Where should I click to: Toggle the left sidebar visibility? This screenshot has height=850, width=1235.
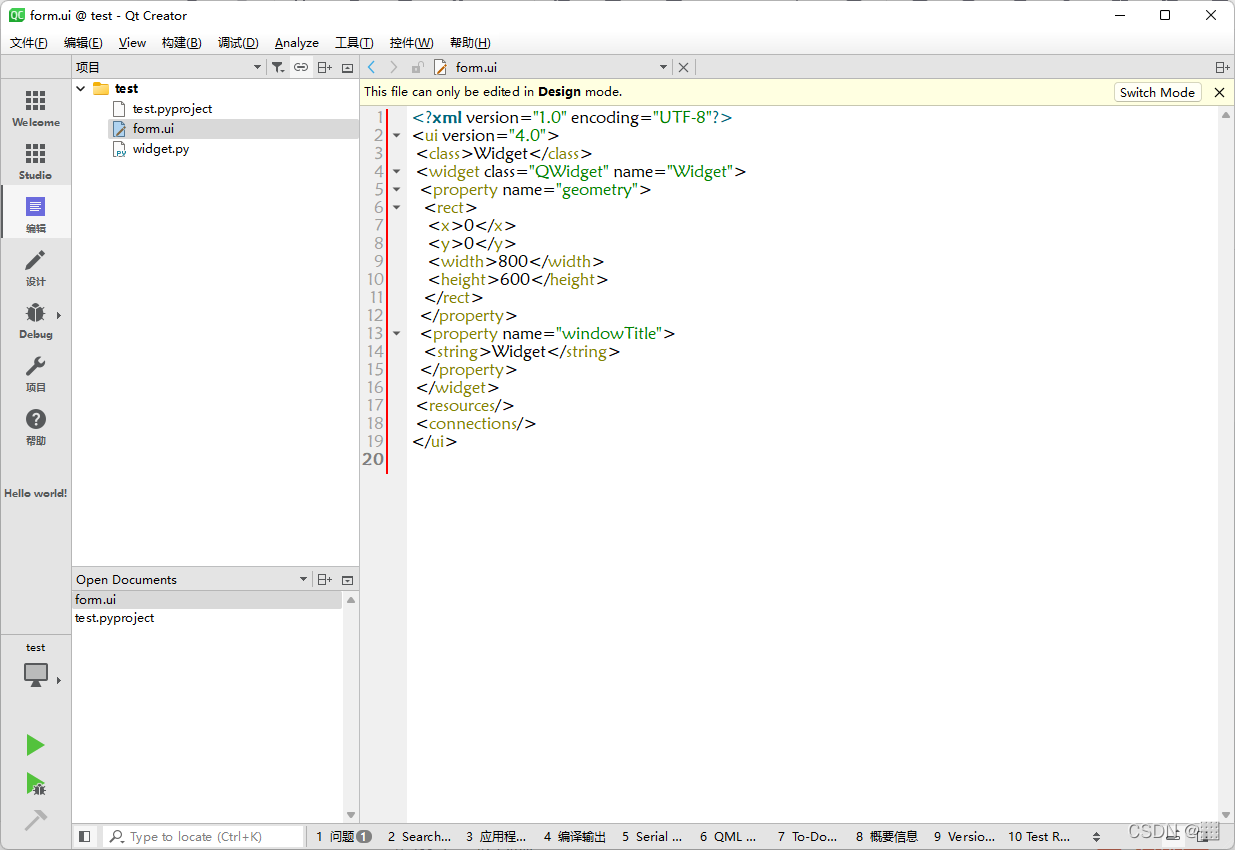[x=85, y=836]
